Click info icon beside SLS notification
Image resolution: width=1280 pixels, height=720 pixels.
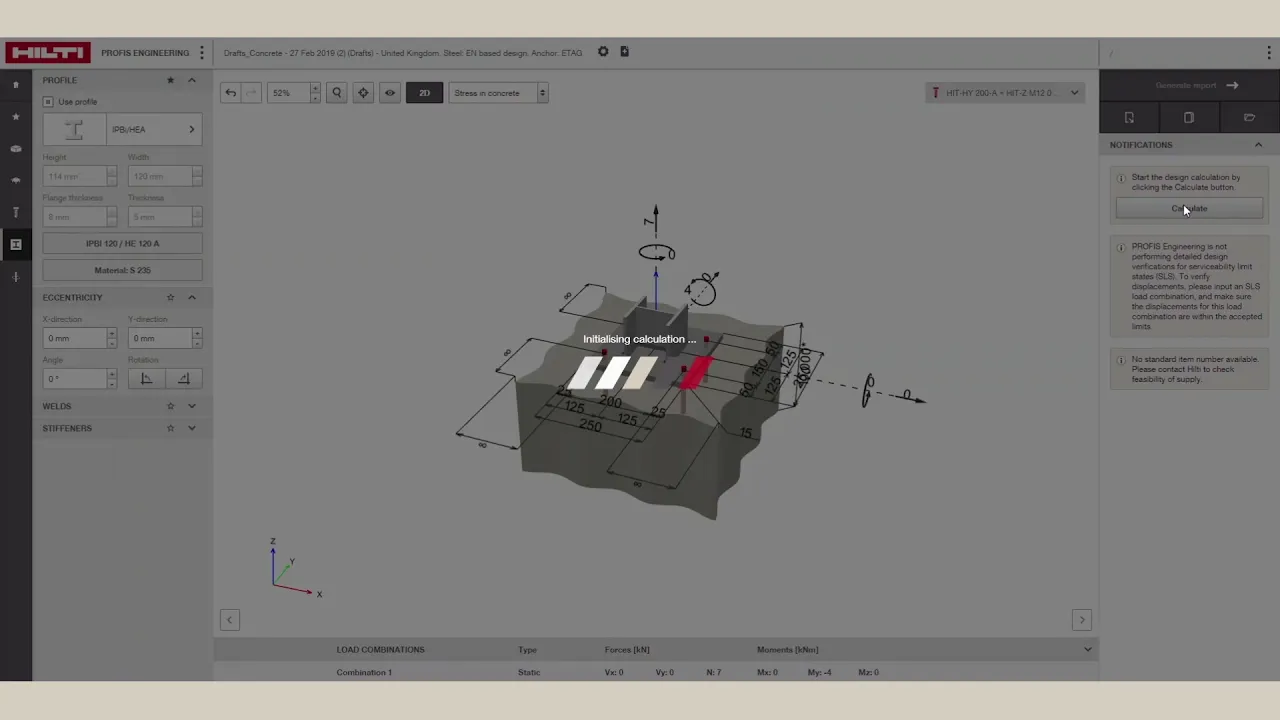tap(1121, 247)
